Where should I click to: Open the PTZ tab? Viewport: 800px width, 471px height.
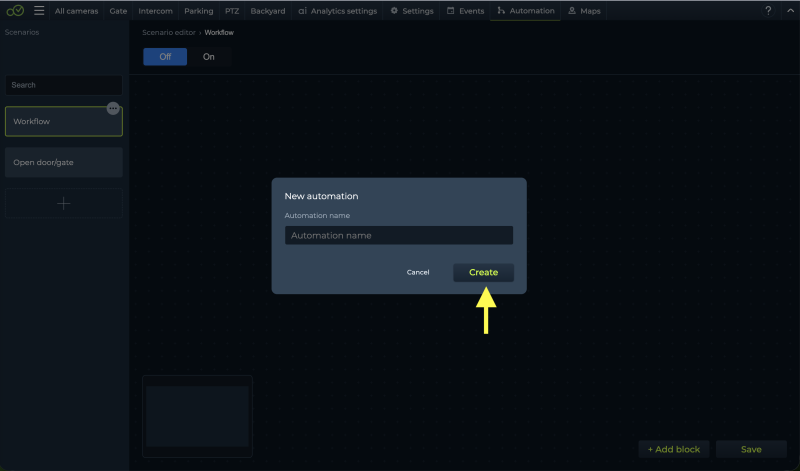tap(232, 11)
